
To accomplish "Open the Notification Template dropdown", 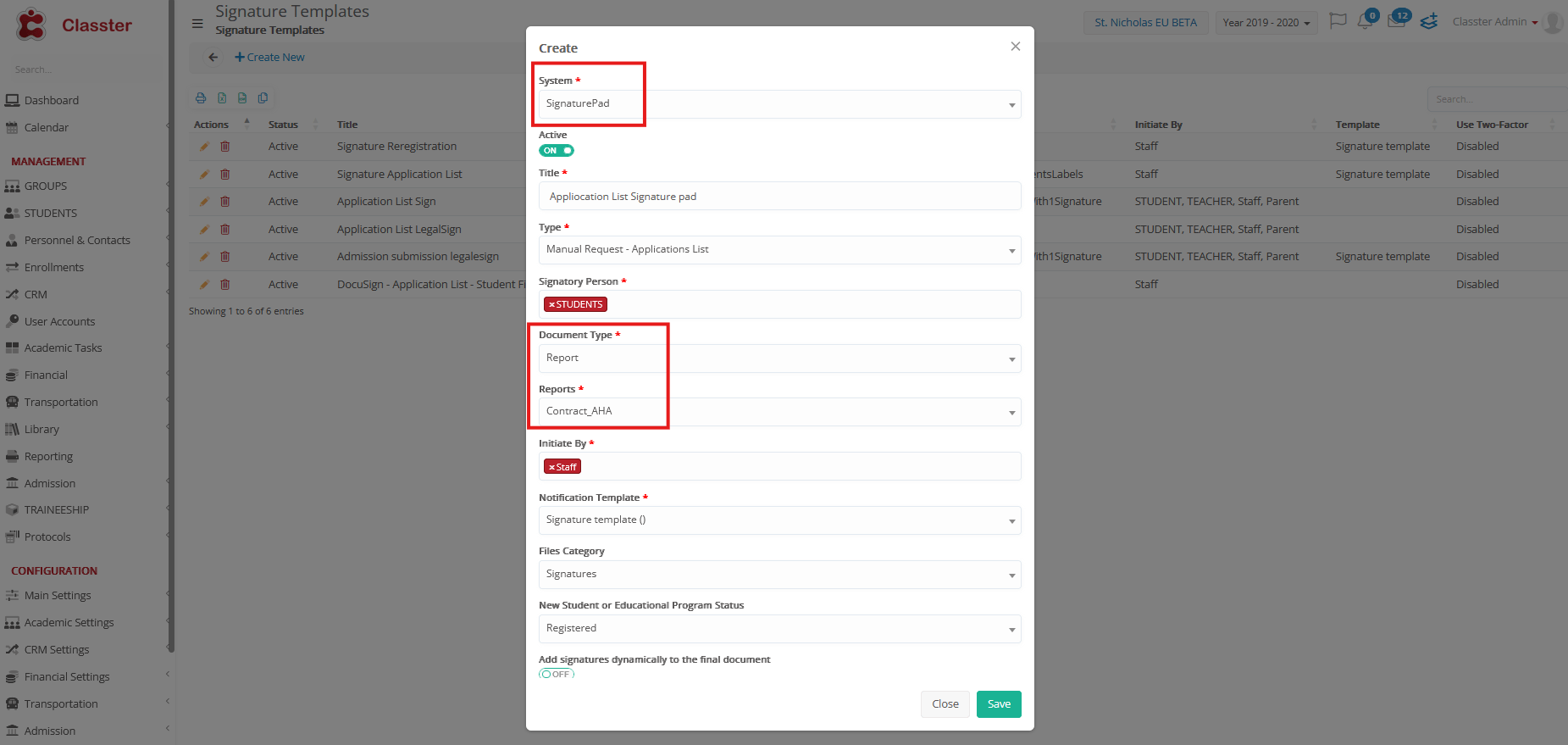I will click(779, 520).
